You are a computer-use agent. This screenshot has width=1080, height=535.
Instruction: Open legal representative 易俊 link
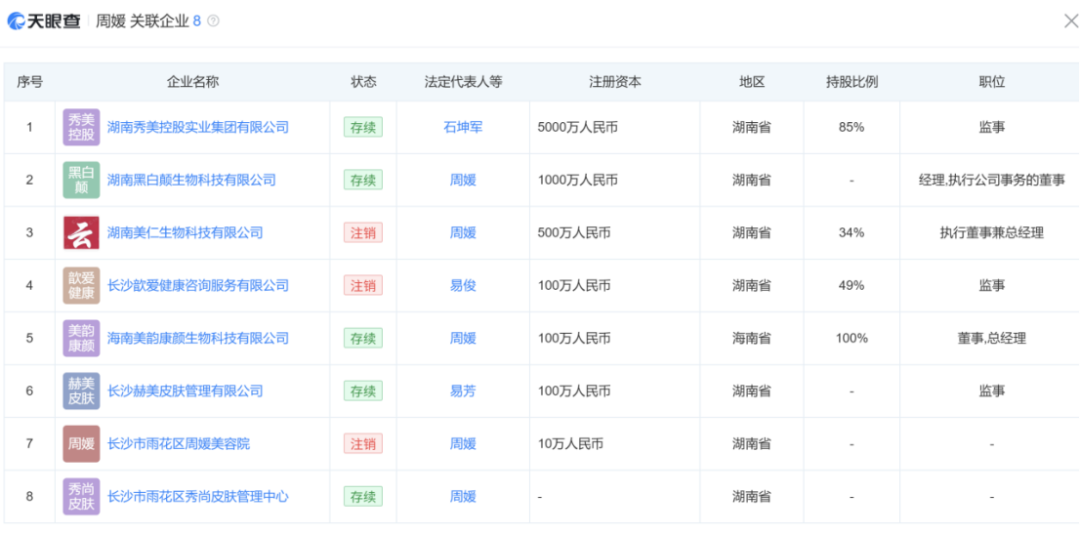[x=463, y=285]
